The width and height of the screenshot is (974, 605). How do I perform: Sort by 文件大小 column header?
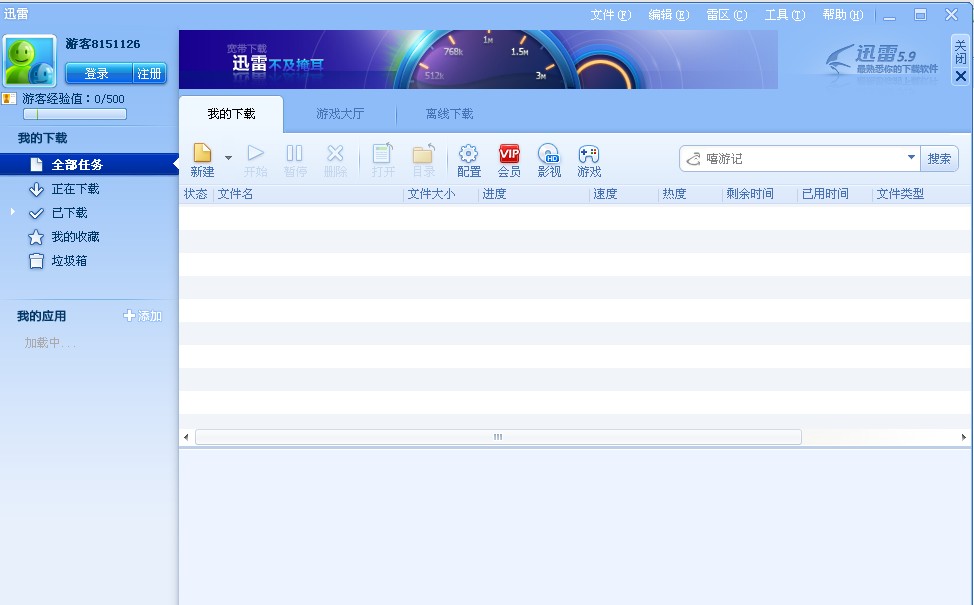[x=431, y=194]
